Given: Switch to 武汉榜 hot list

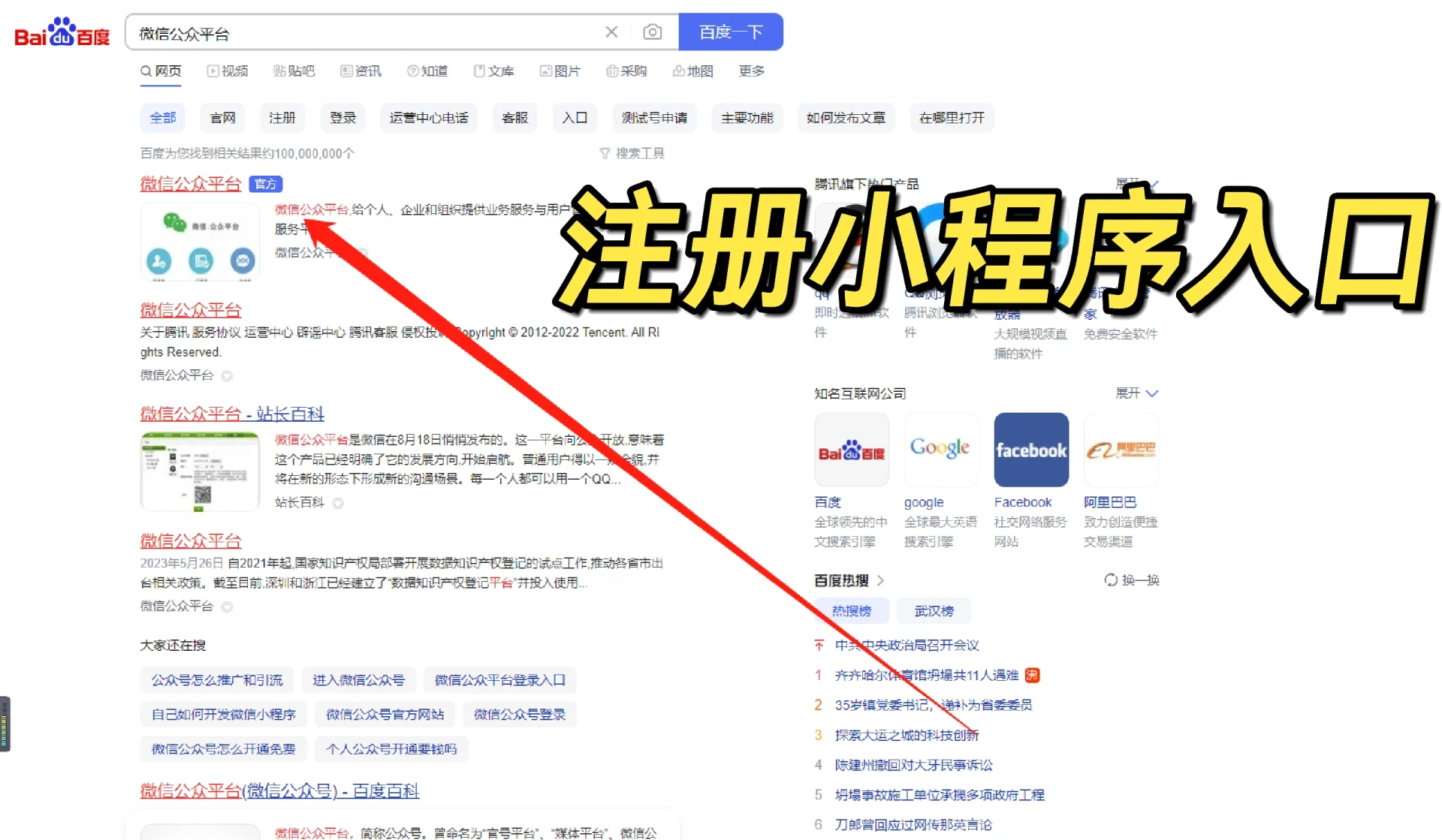Looking at the screenshot, I should point(934,611).
